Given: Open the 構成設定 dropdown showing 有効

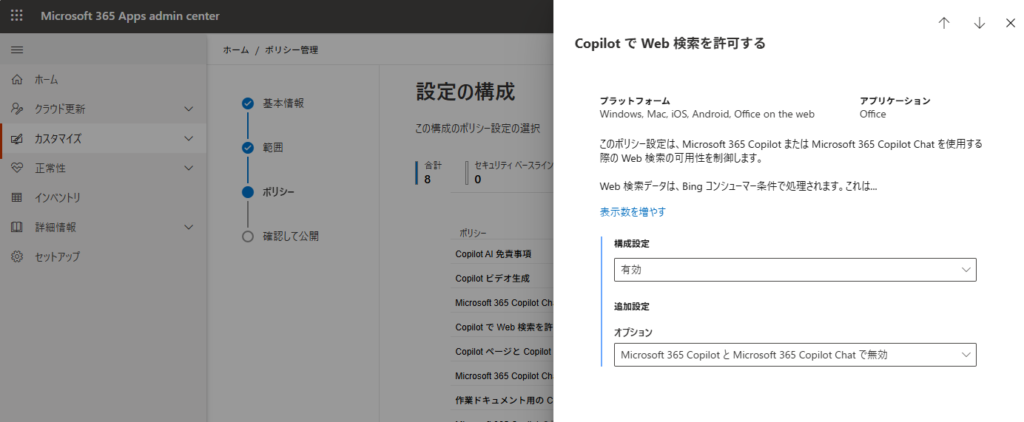Looking at the screenshot, I should [x=795, y=270].
